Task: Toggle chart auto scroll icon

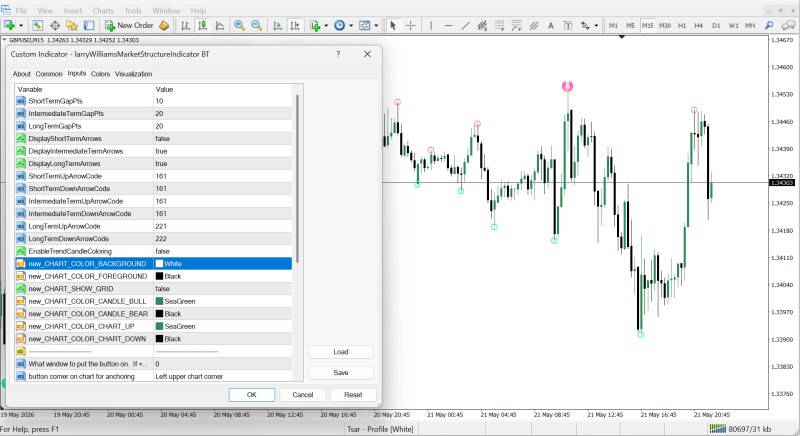Action: pos(277,25)
